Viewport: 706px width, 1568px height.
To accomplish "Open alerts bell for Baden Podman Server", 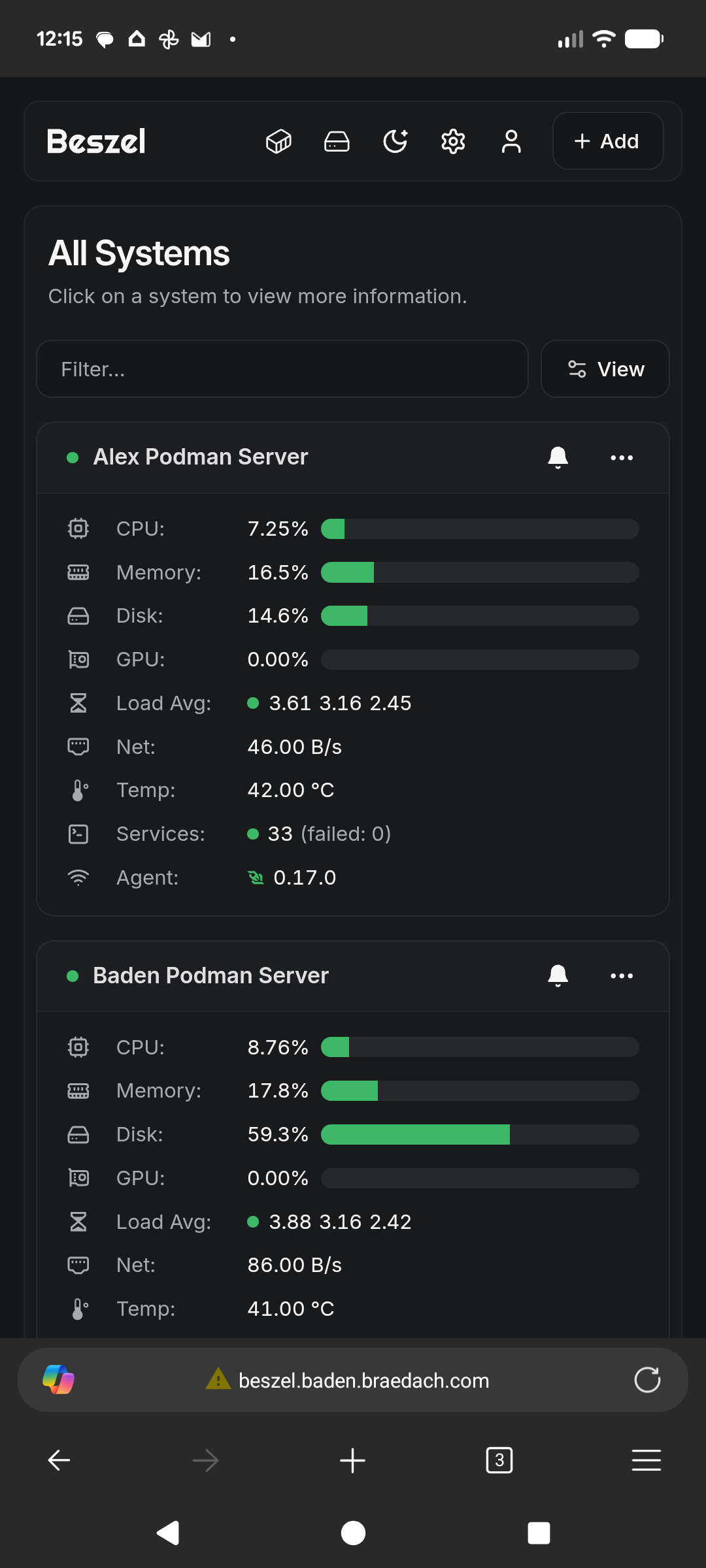I will pos(558,975).
